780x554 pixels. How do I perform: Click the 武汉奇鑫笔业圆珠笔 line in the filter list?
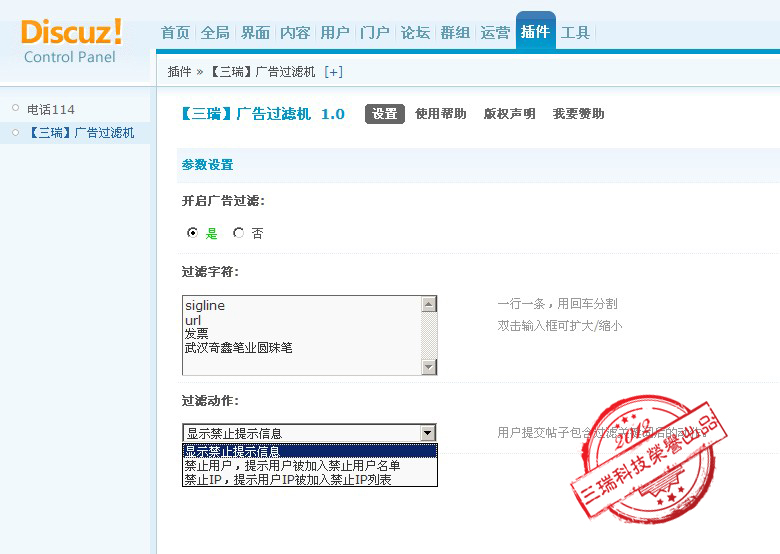(x=238, y=348)
